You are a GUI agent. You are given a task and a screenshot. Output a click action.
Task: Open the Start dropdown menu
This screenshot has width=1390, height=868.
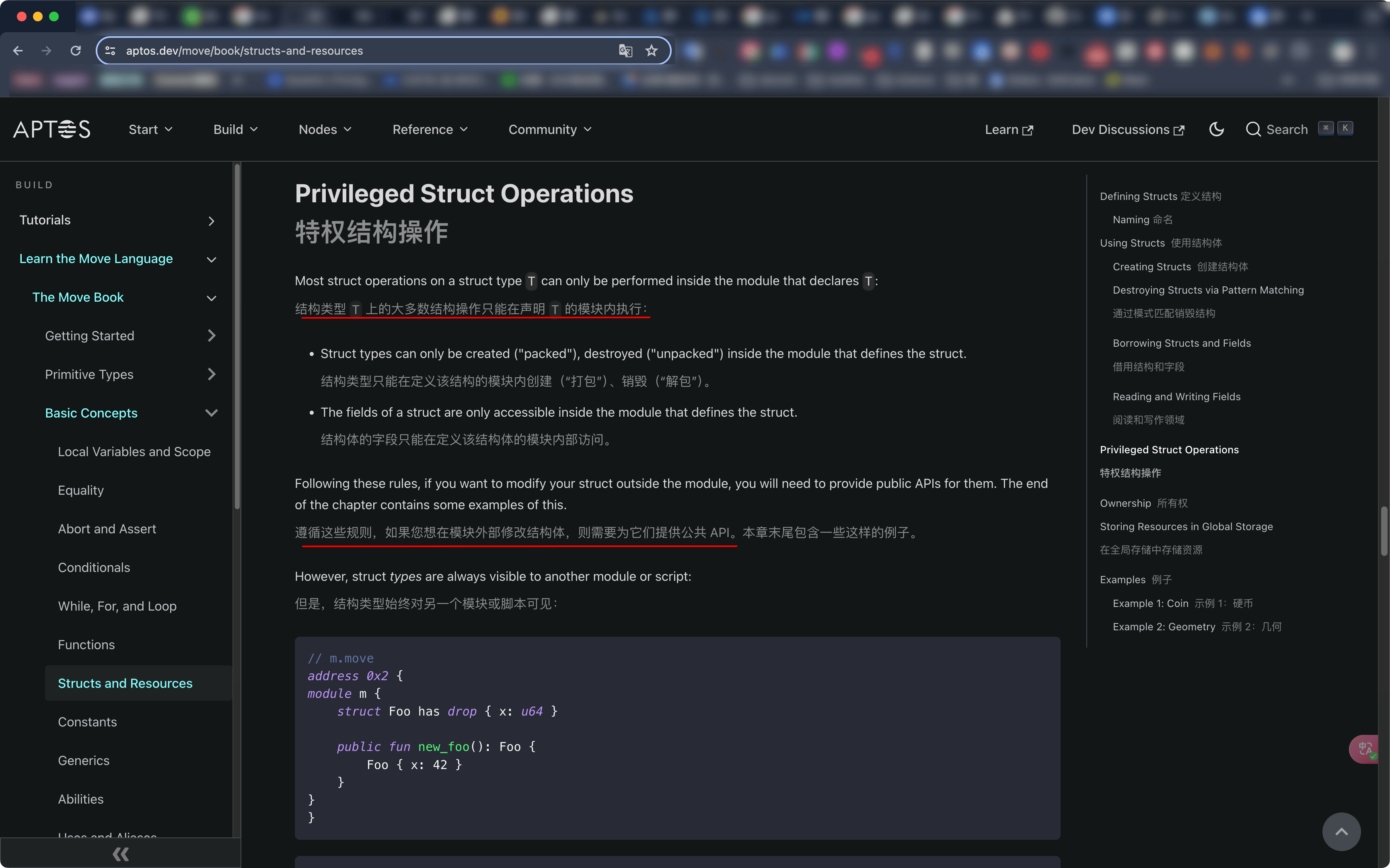click(150, 129)
